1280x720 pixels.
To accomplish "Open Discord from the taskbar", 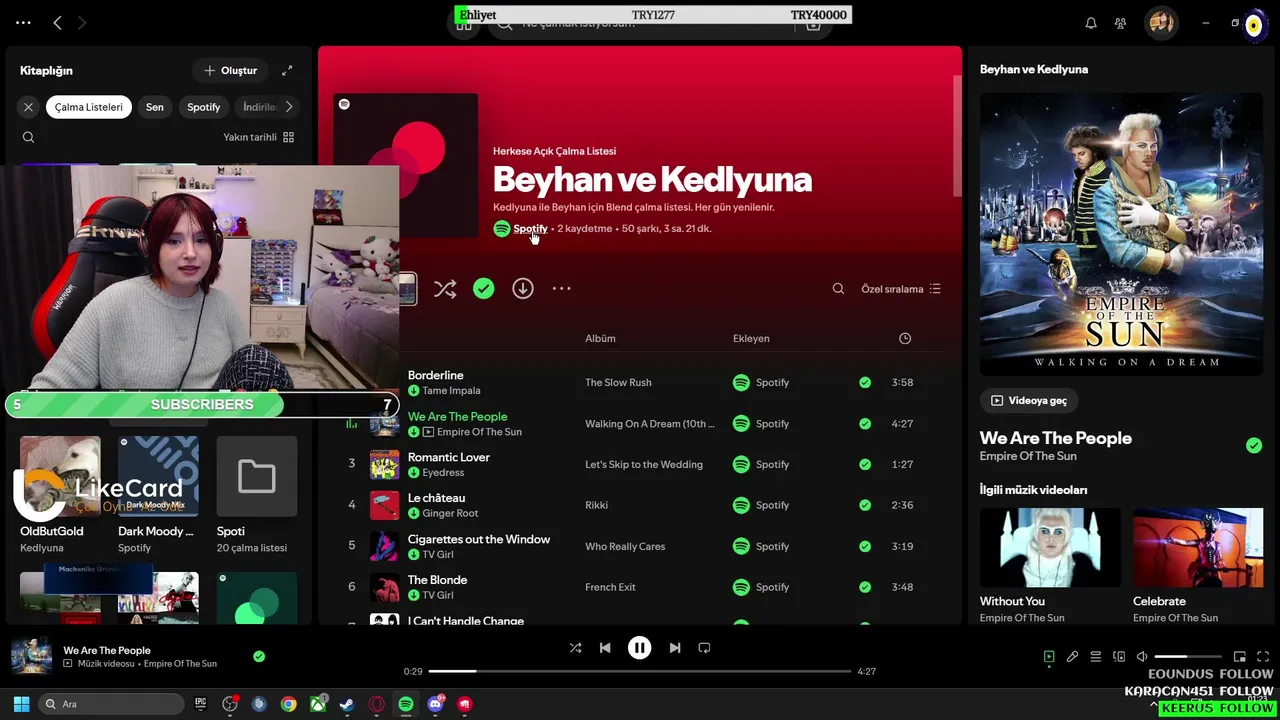I will pos(435,704).
